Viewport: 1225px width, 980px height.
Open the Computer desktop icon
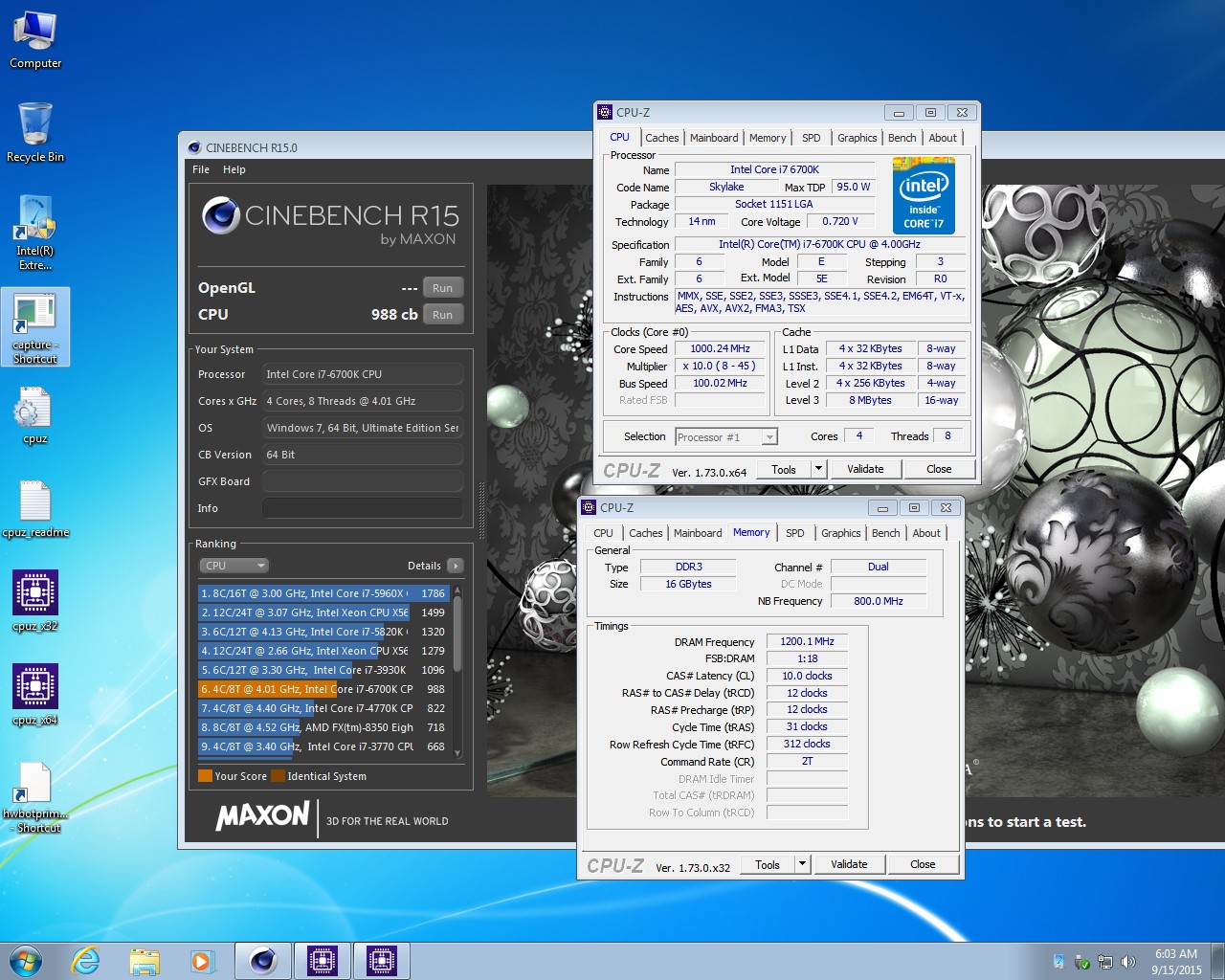[35, 38]
